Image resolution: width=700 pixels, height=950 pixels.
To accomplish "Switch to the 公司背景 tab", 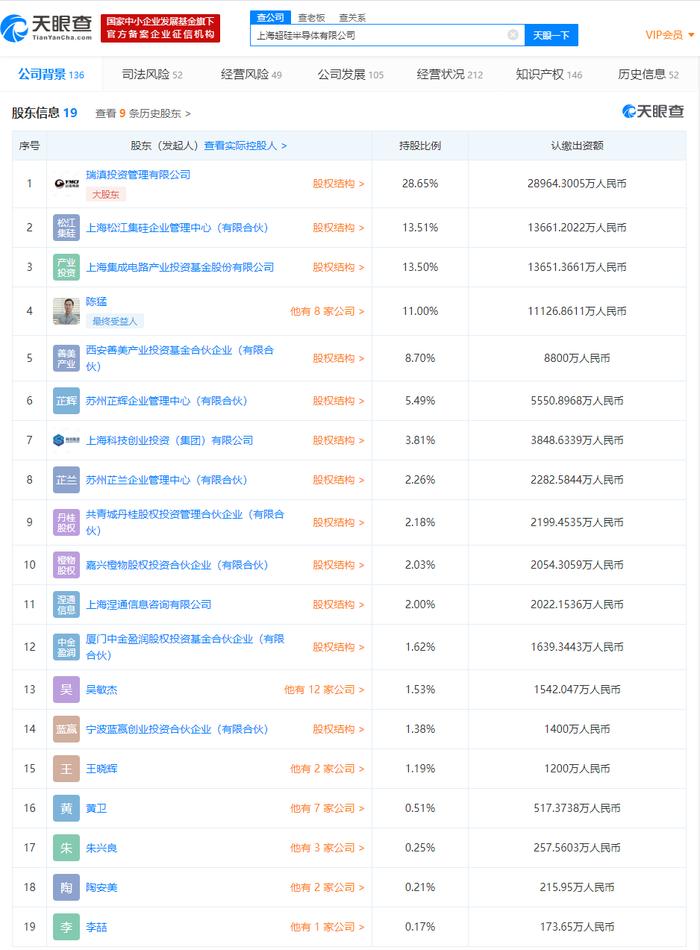I will point(51,75).
